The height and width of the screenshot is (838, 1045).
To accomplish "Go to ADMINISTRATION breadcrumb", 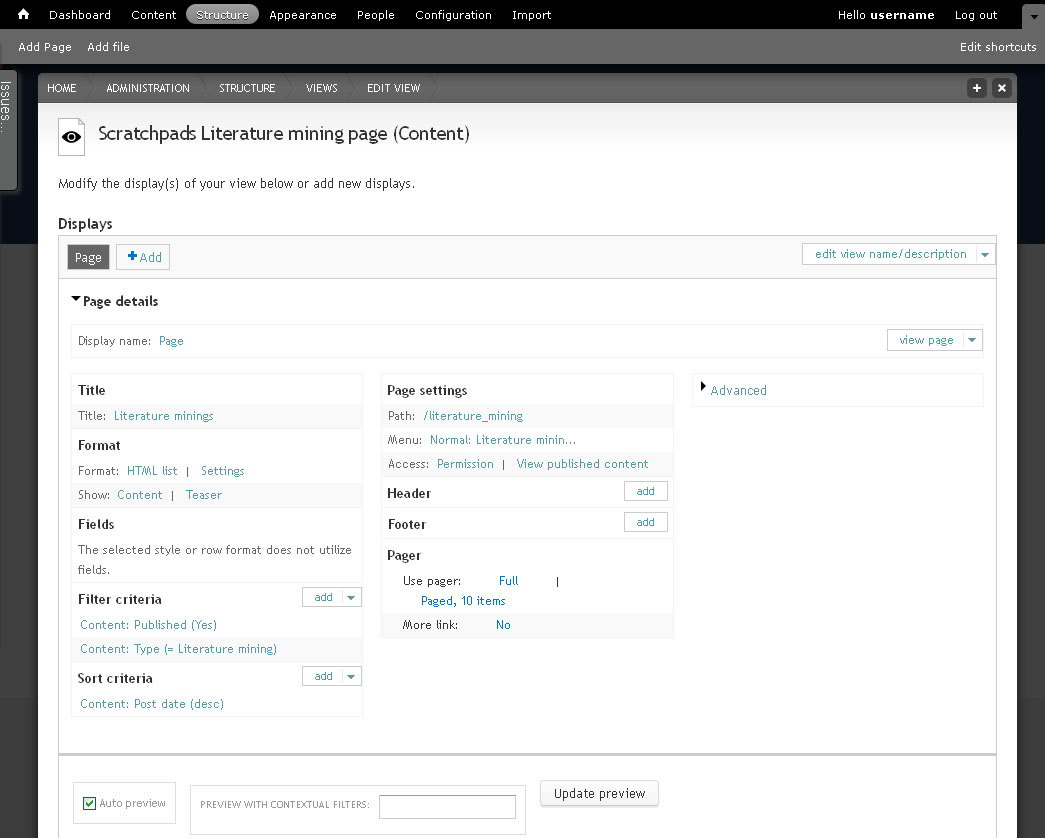I will click(148, 88).
